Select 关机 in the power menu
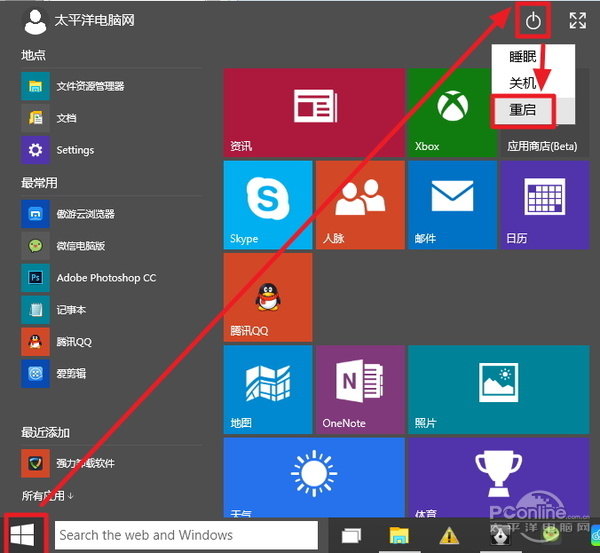Viewport: 600px width, 553px height. point(523,84)
